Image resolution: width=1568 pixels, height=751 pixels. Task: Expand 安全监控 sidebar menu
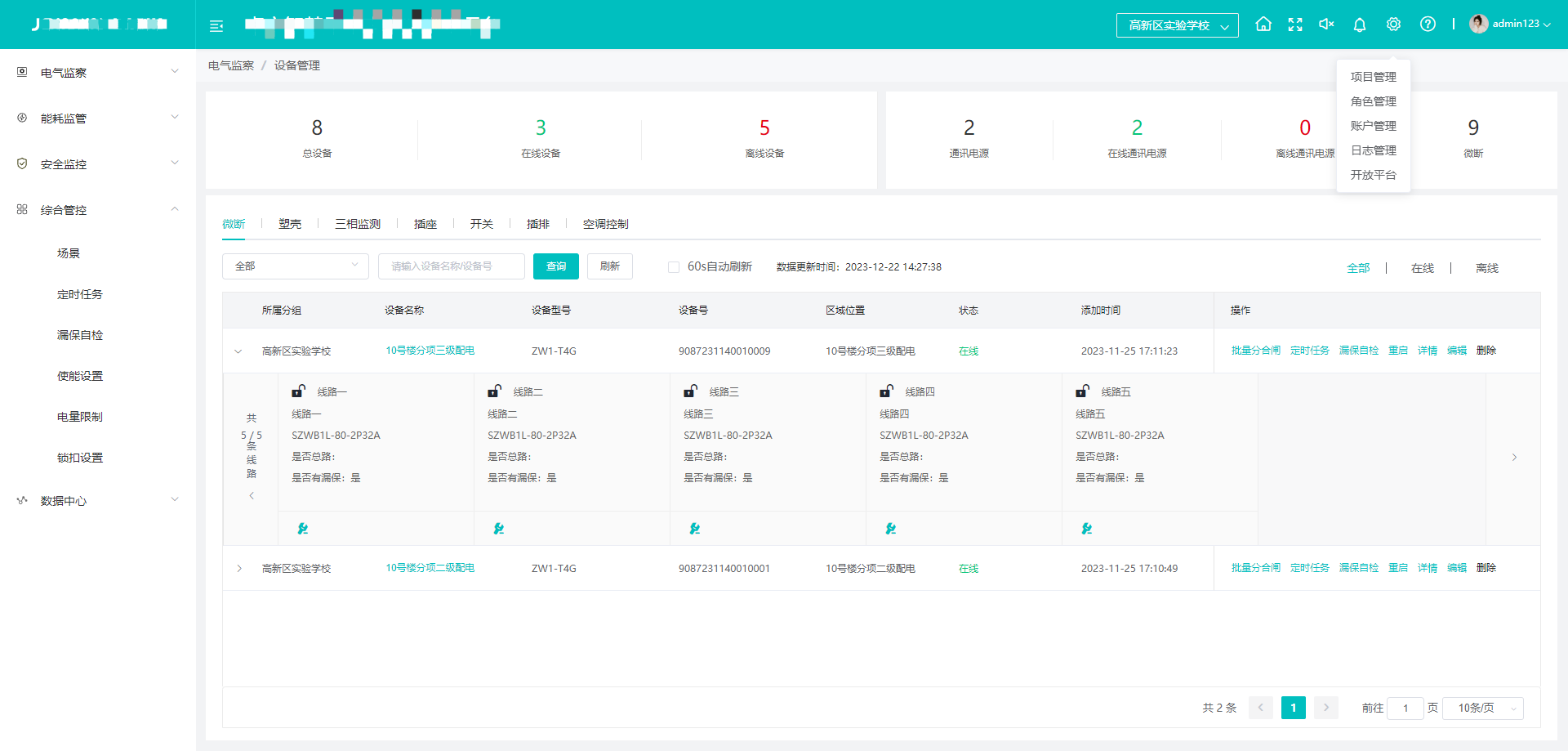click(x=175, y=163)
